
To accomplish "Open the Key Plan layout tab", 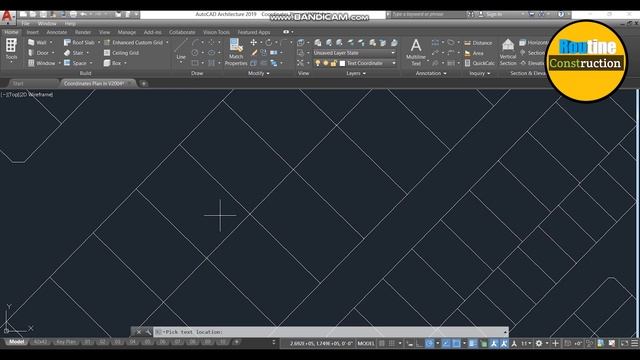I will [x=66, y=342].
